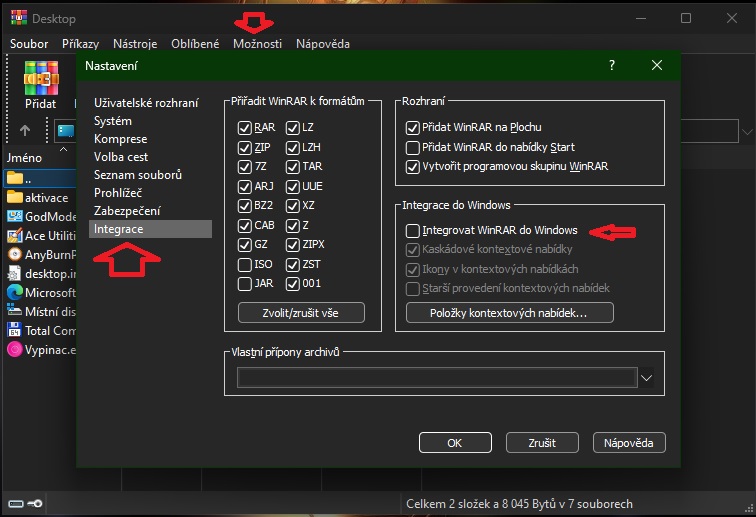Check the ISO format association box
Viewport: 756px width, 517px height.
(244, 264)
